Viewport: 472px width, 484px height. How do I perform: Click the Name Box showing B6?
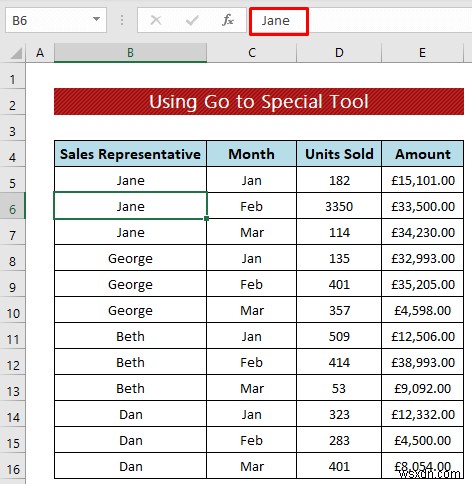point(56,20)
